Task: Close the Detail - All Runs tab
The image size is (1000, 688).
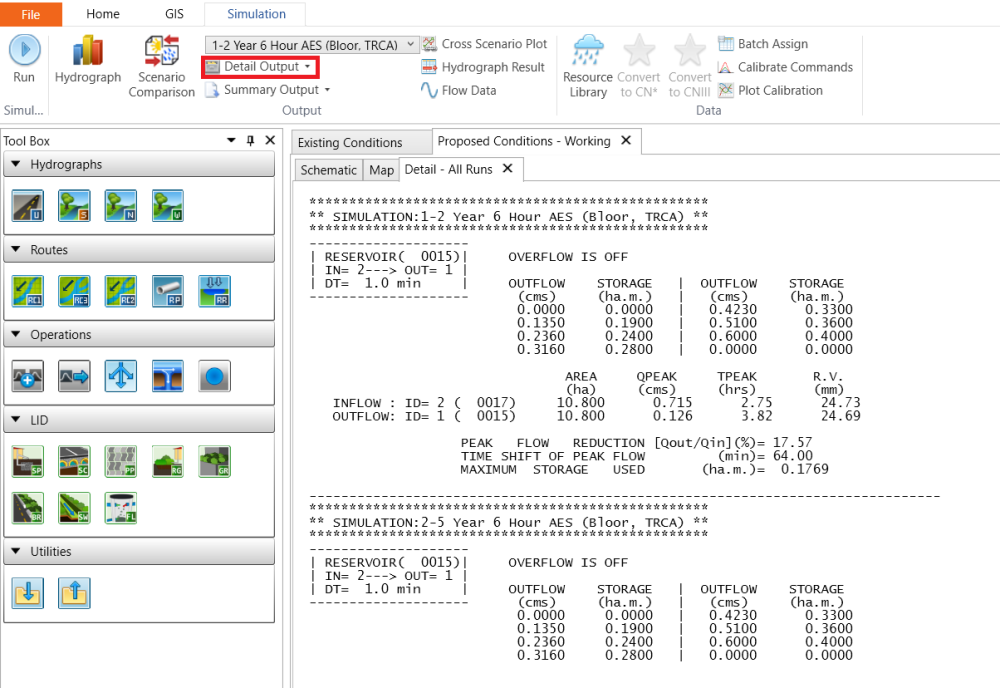Action: 508,168
